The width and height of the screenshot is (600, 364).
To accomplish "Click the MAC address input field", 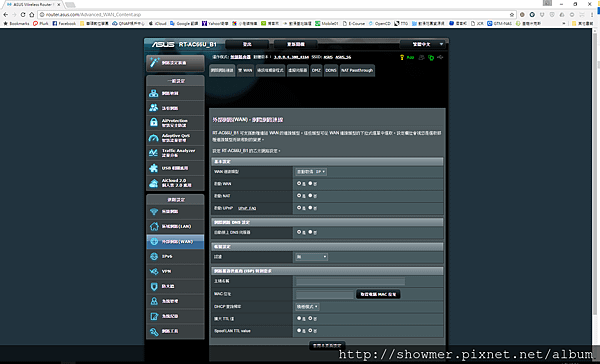I will [x=324, y=294].
